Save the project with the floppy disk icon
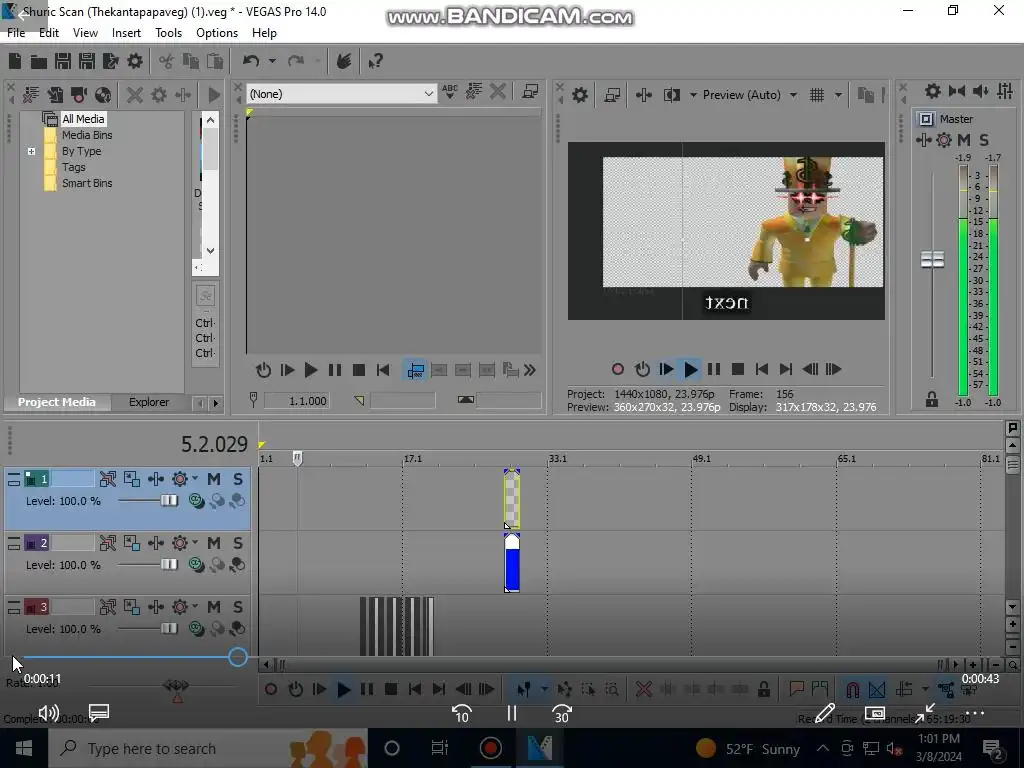Screen dimensions: 1024x768 point(63,61)
